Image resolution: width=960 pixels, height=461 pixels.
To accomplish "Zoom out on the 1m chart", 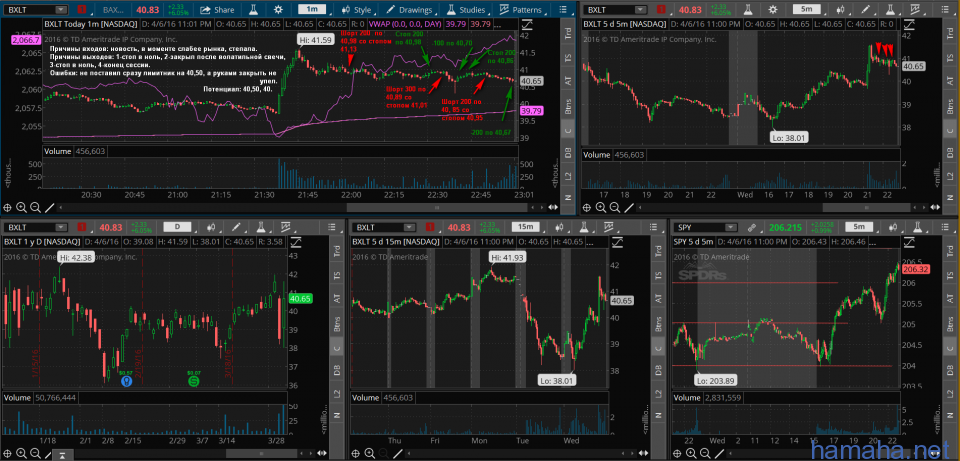I will click(35, 208).
